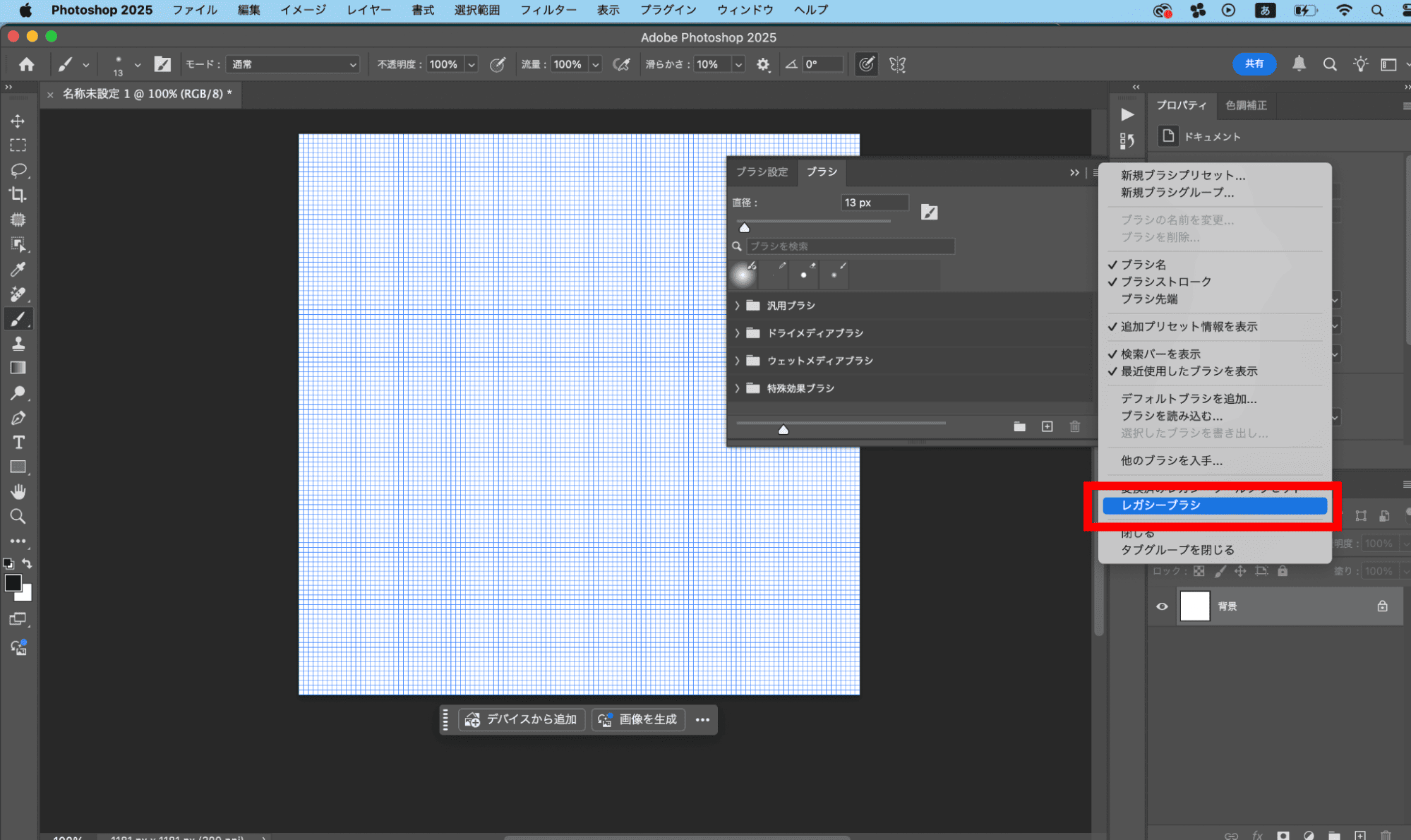Select the Zoom tool in toolbar
The height and width of the screenshot is (840, 1411).
[x=18, y=517]
